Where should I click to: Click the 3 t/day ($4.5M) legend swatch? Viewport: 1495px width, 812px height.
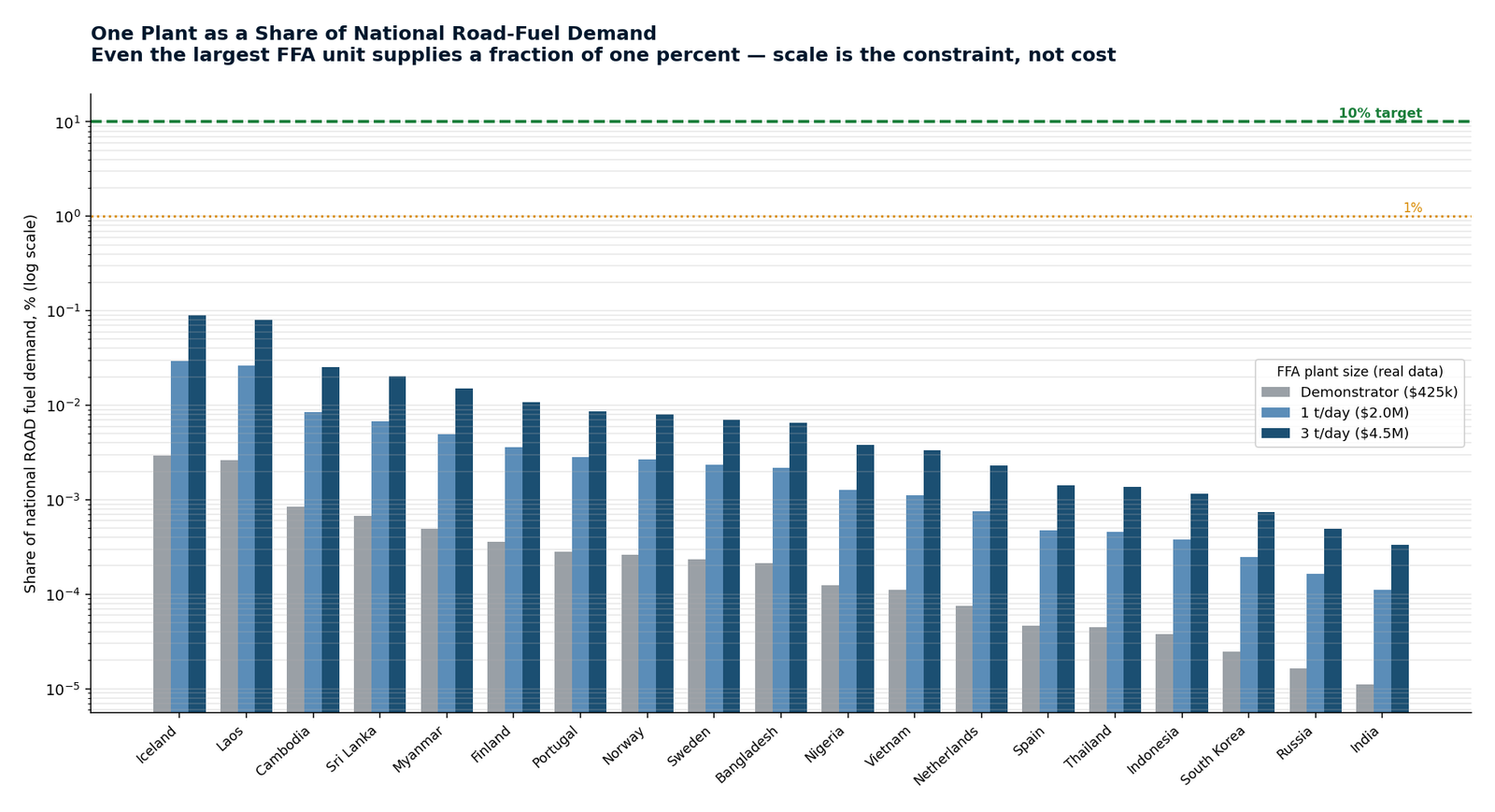tap(1275, 434)
